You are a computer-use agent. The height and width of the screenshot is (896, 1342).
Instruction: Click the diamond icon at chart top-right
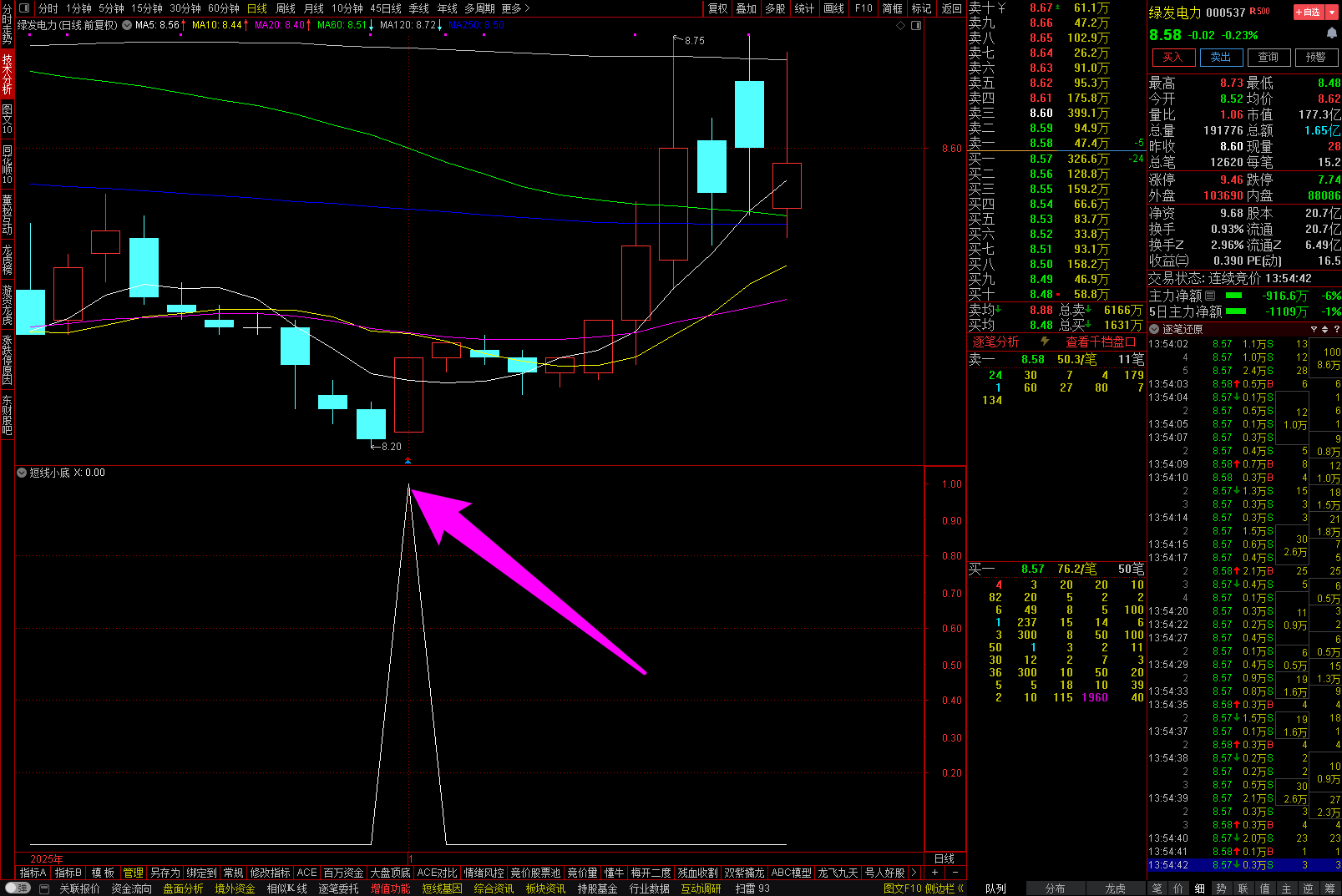click(x=901, y=25)
